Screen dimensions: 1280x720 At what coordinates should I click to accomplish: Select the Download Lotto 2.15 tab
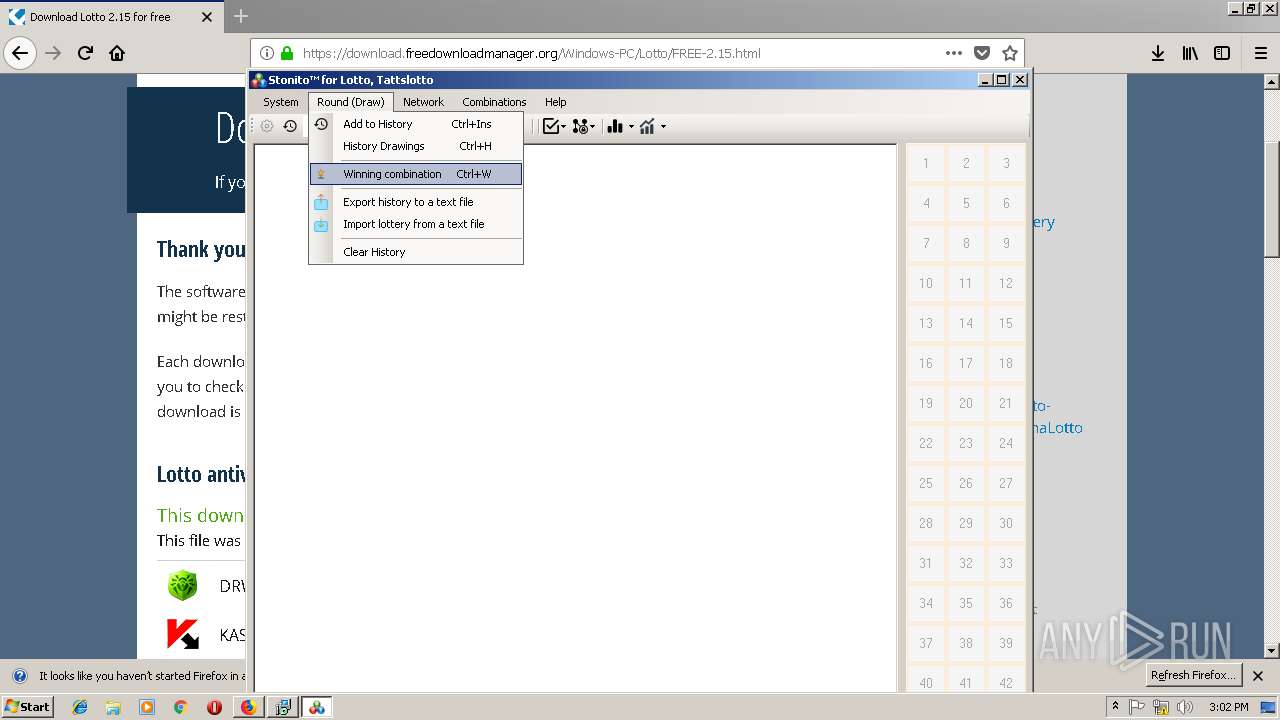[110, 17]
